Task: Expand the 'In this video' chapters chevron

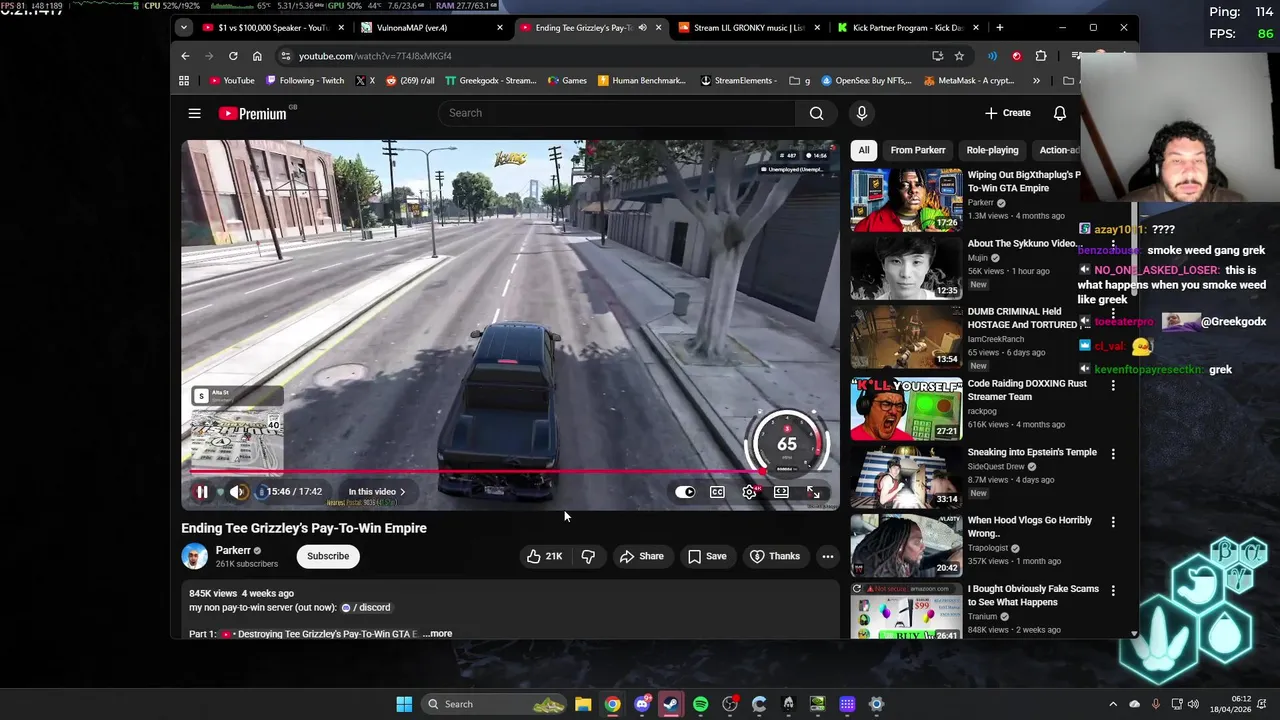Action: (x=403, y=492)
